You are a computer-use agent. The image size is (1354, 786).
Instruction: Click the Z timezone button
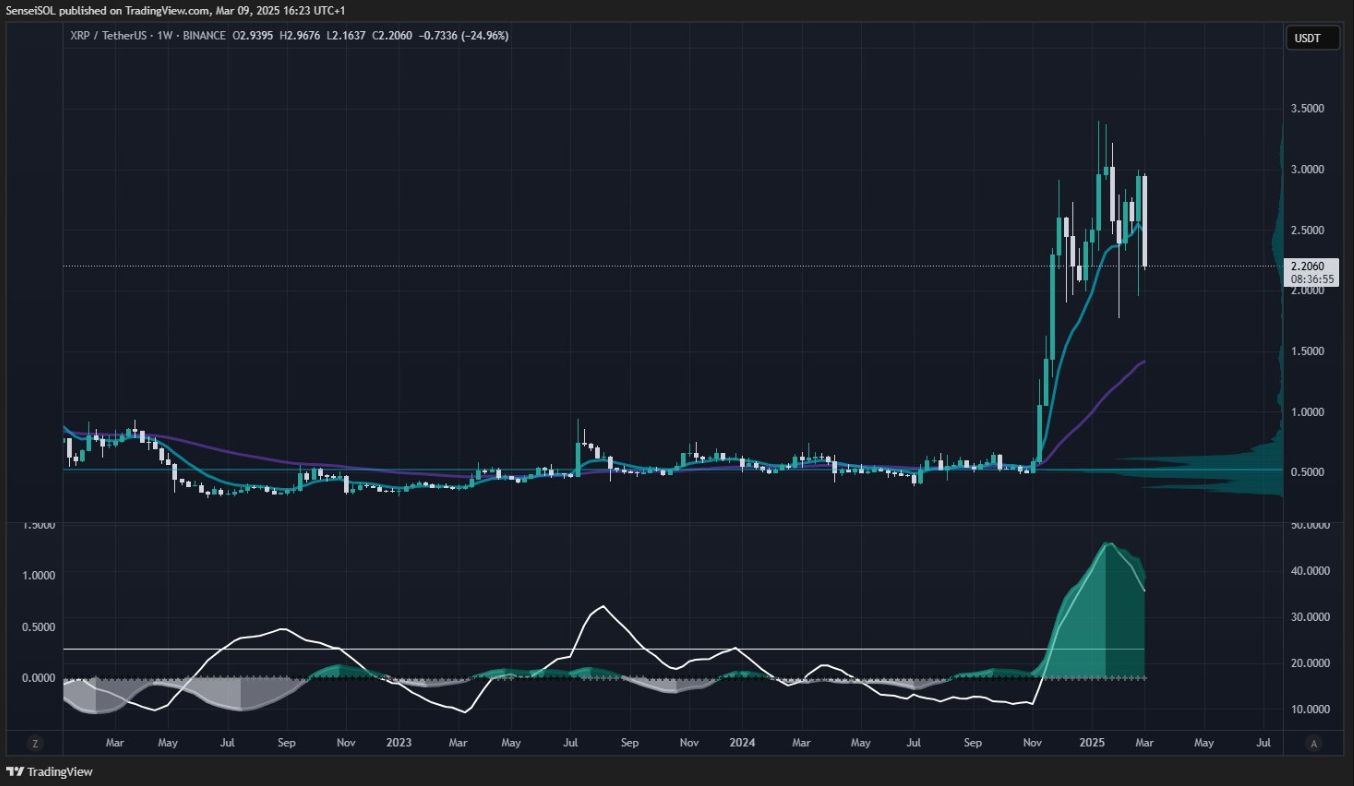tap(35, 743)
